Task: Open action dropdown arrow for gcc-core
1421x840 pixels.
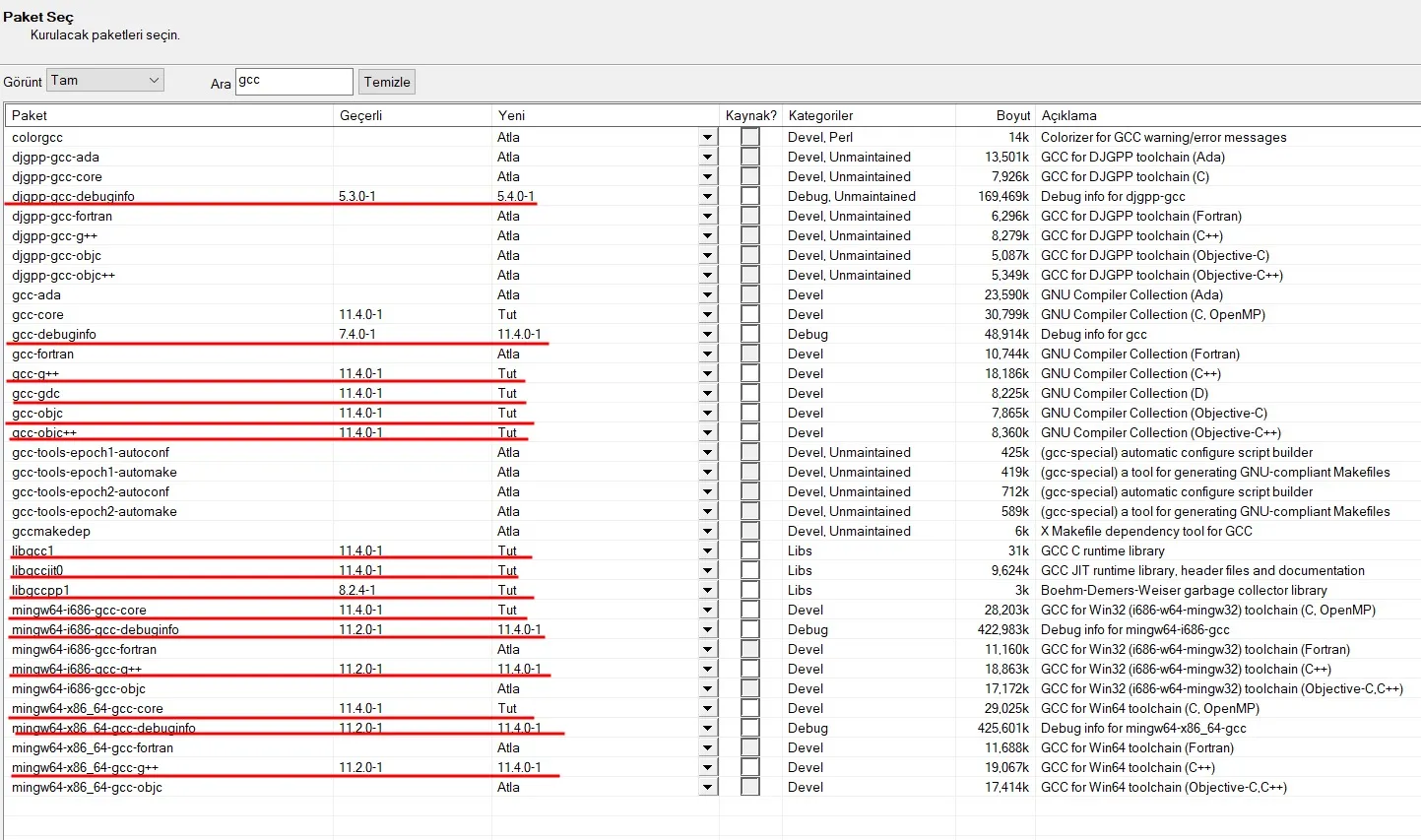Action: click(x=707, y=315)
